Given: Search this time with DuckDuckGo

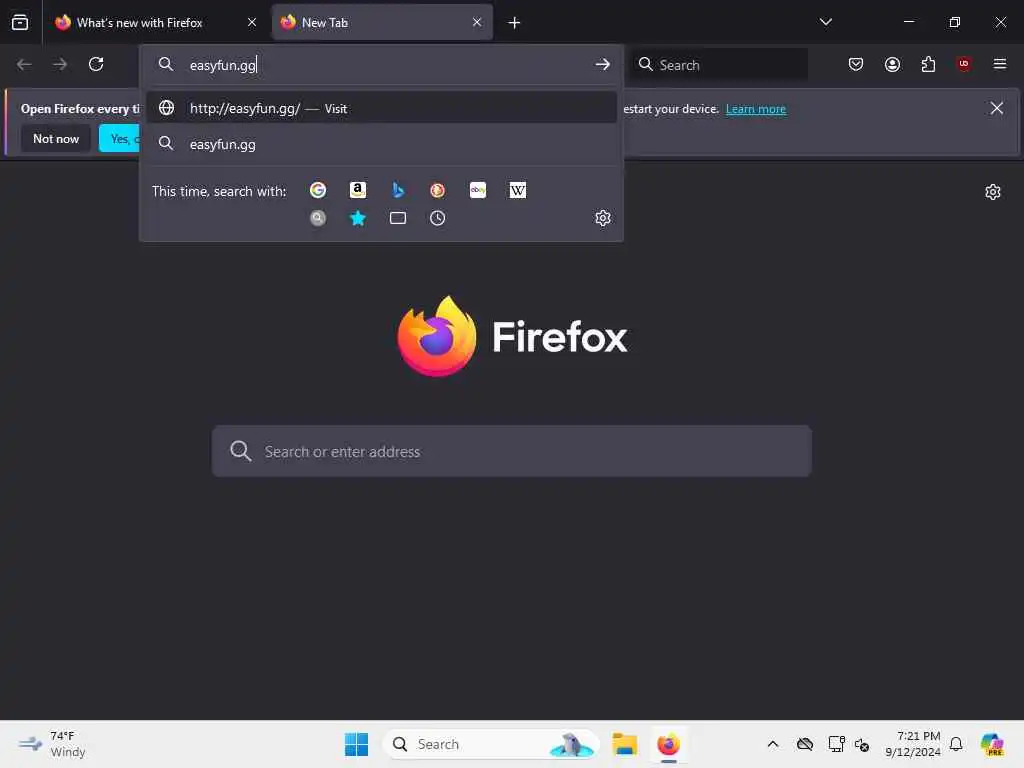Looking at the screenshot, I should pos(438,190).
